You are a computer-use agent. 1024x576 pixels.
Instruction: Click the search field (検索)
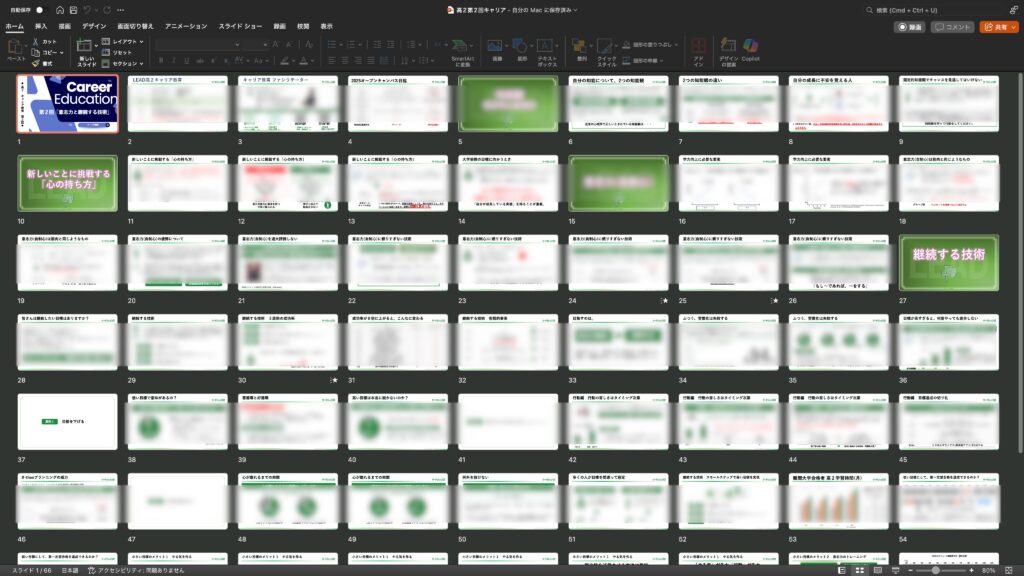coord(933,10)
